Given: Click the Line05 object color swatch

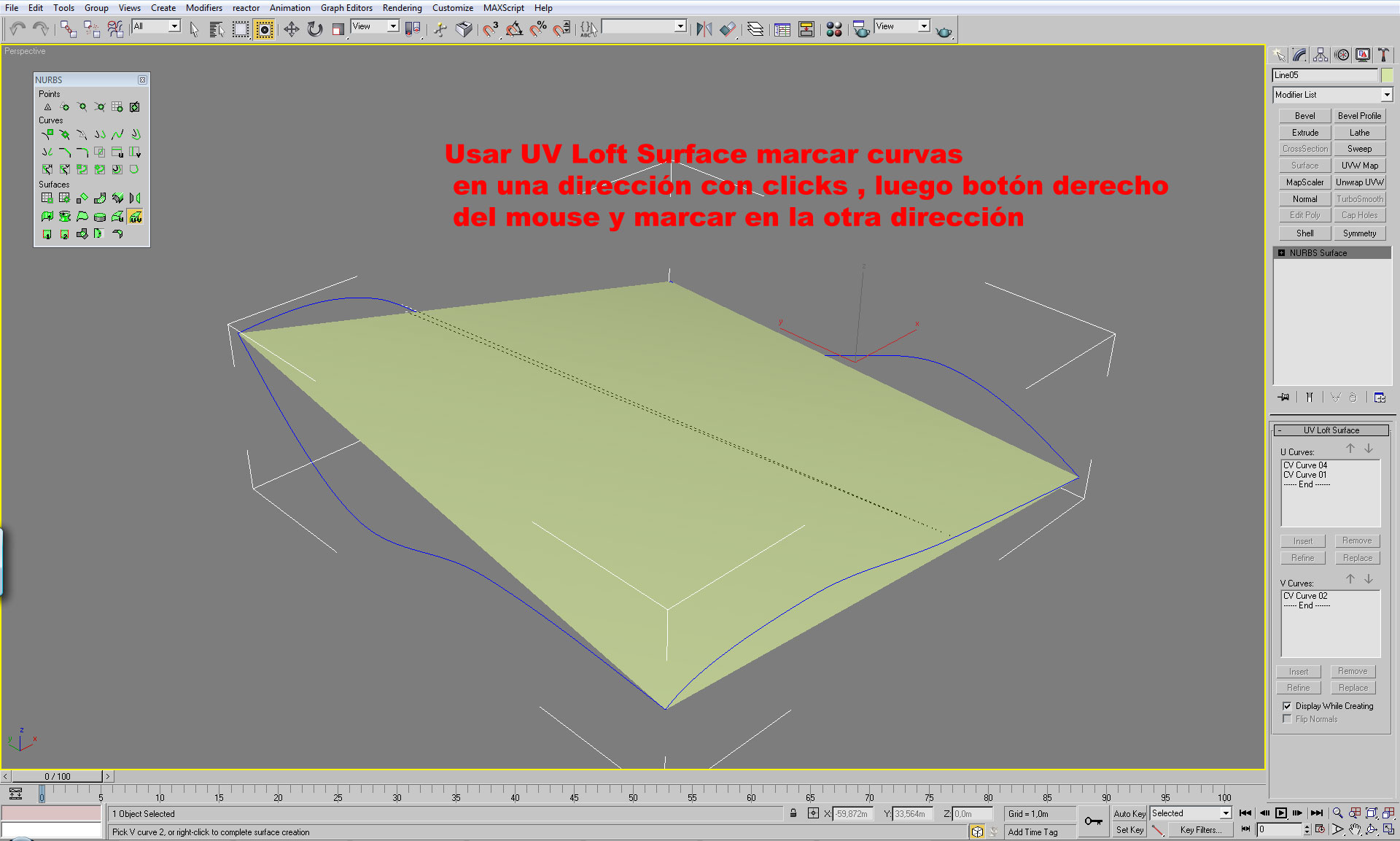Looking at the screenshot, I should 1387,75.
